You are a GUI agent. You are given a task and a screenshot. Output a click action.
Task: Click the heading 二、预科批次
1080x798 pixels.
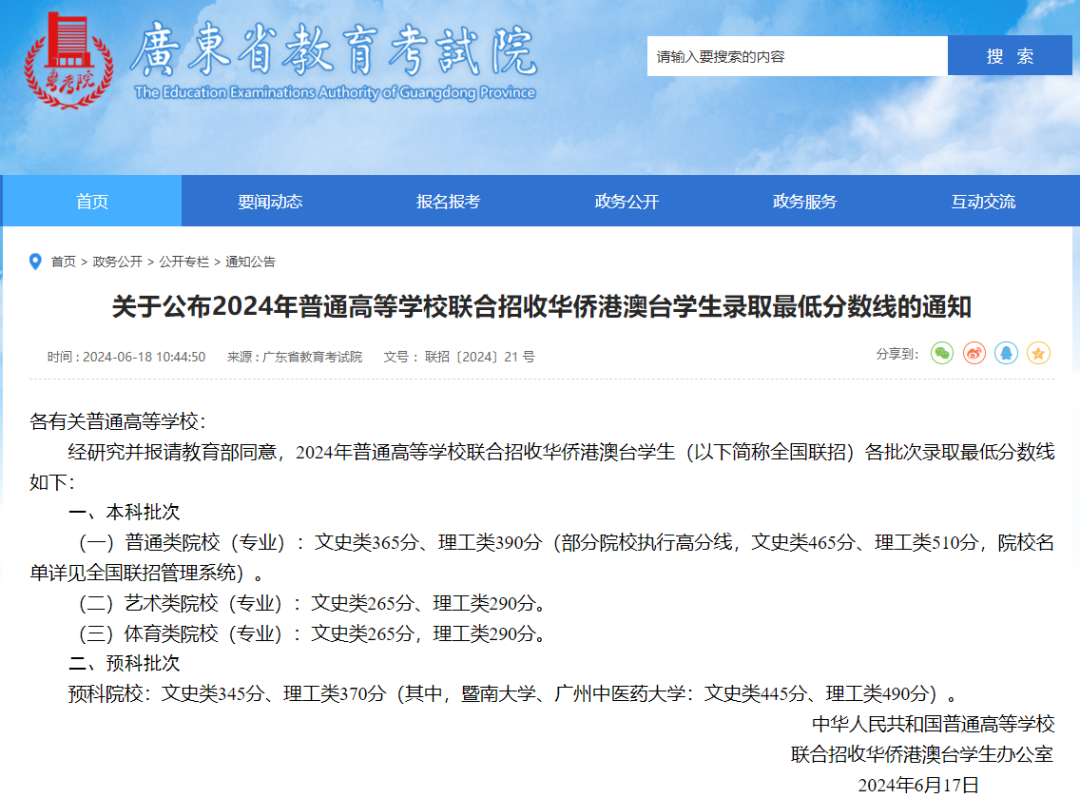(124, 663)
